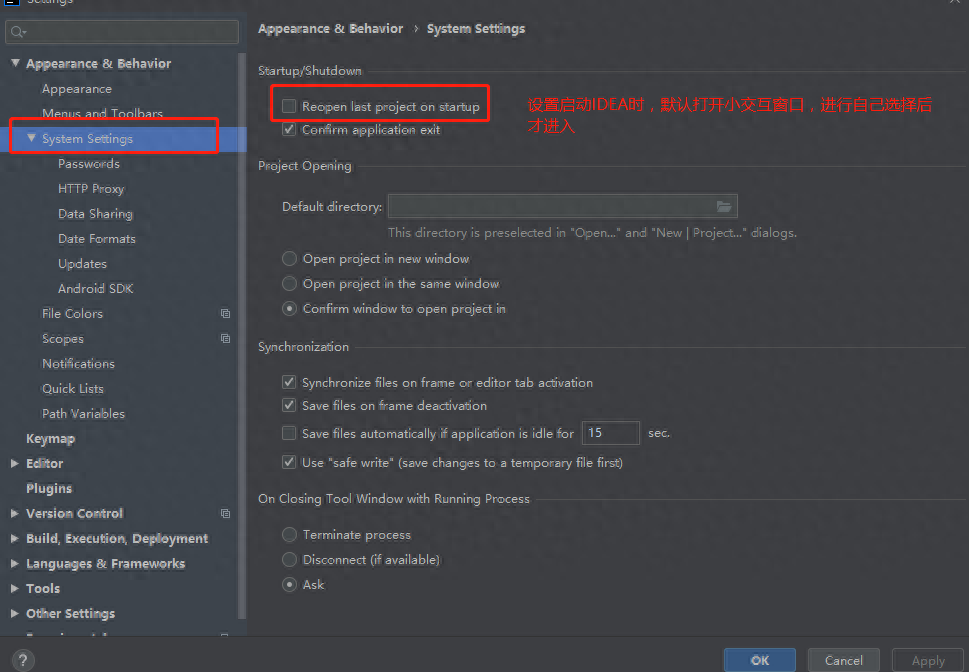
Task: Open Android SDK settings
Action: (x=95, y=289)
